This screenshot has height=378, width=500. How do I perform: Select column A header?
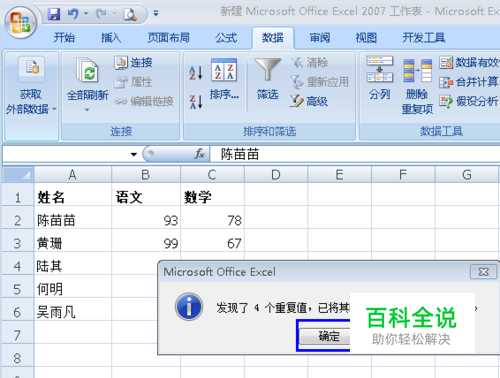click(x=72, y=175)
